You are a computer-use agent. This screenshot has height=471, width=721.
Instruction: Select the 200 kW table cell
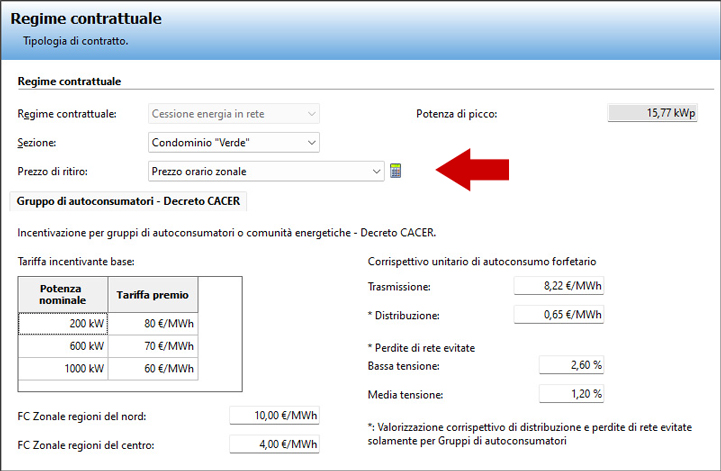[61, 323]
